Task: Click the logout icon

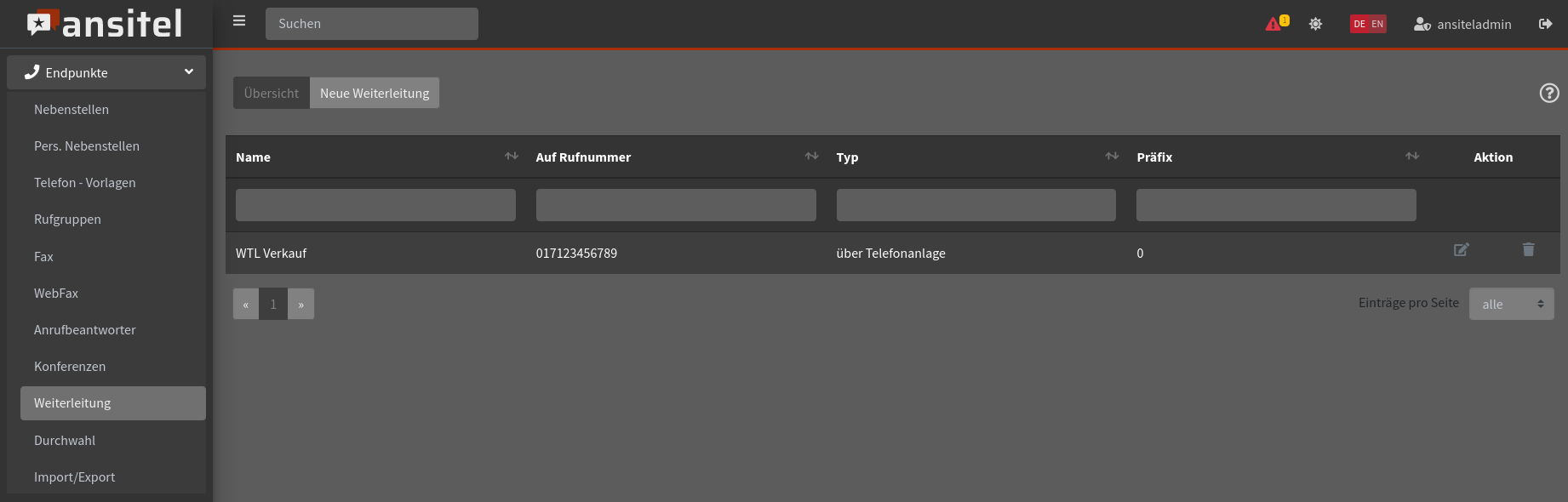Action: click(x=1545, y=24)
